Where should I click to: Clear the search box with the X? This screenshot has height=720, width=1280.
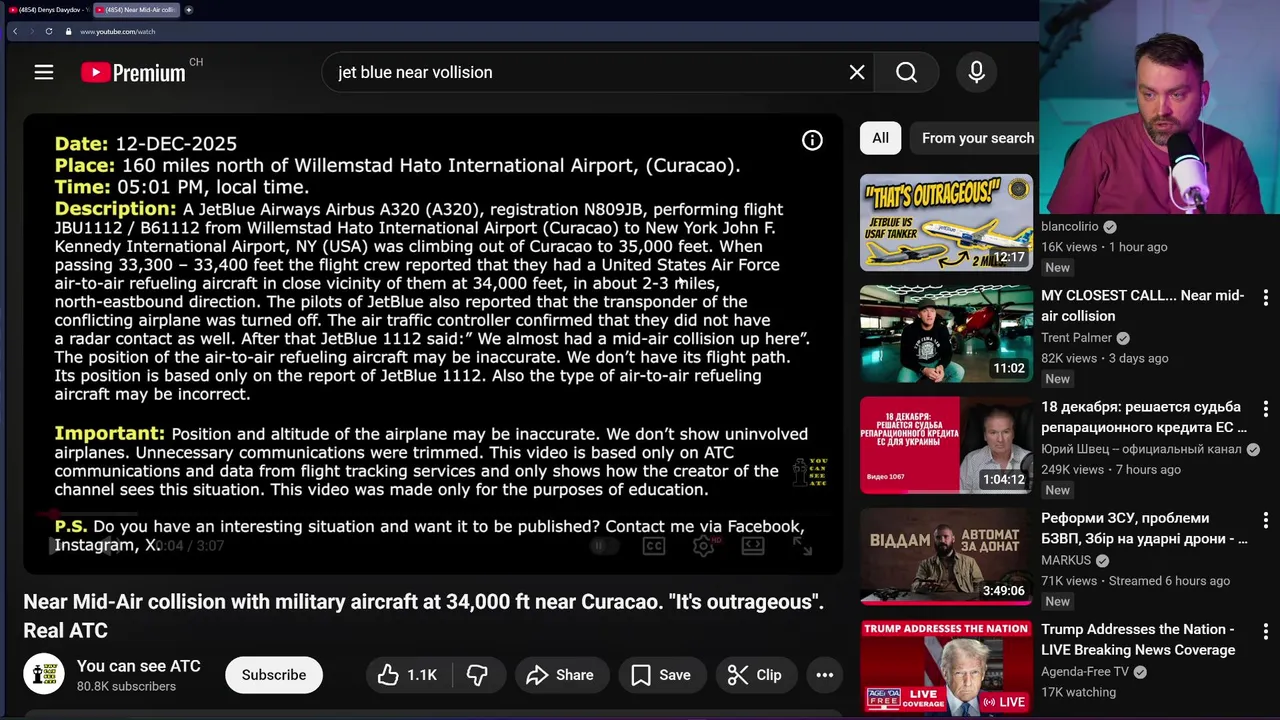click(857, 72)
